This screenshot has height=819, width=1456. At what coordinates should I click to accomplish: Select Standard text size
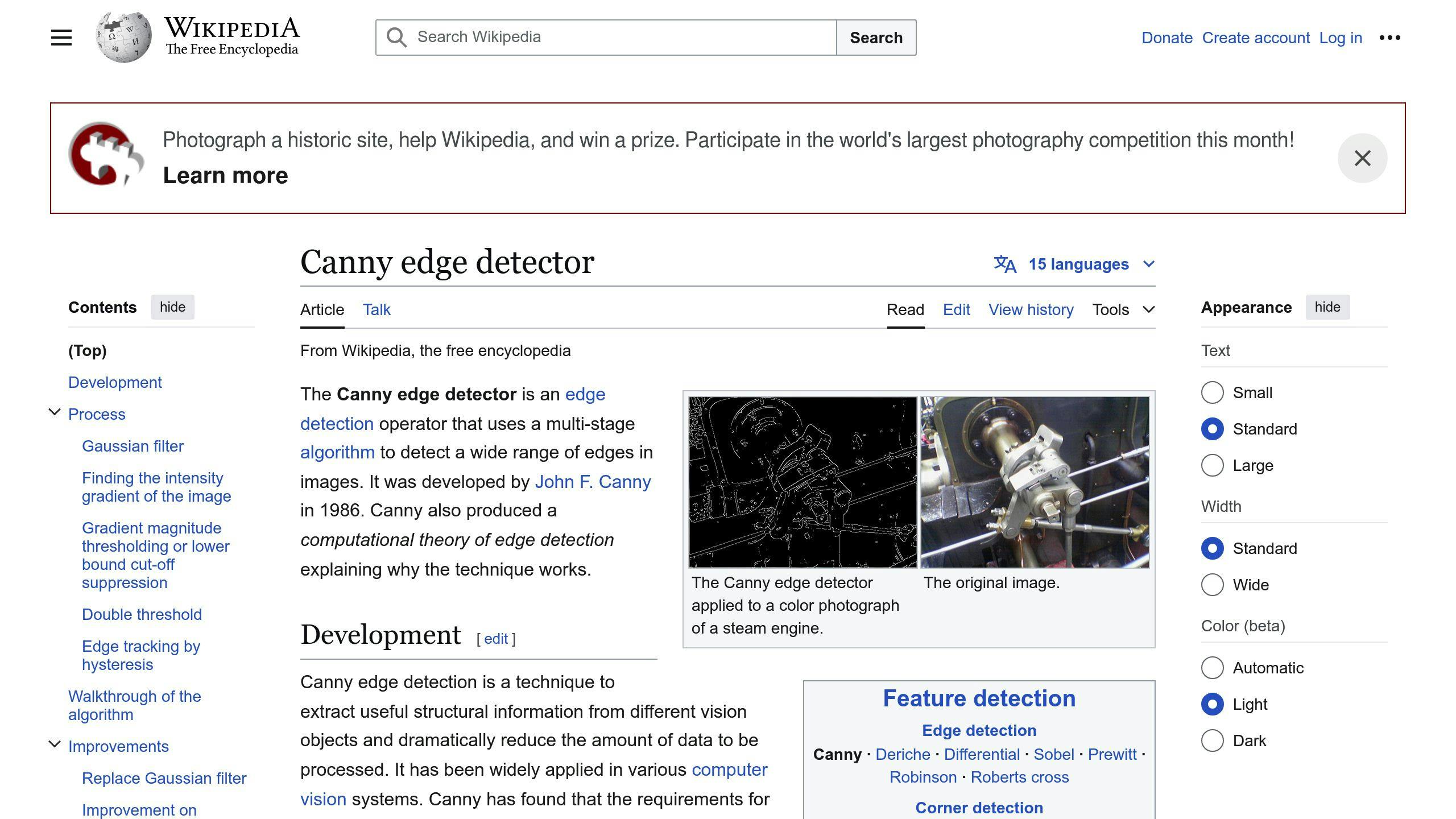pyautogui.click(x=1212, y=429)
